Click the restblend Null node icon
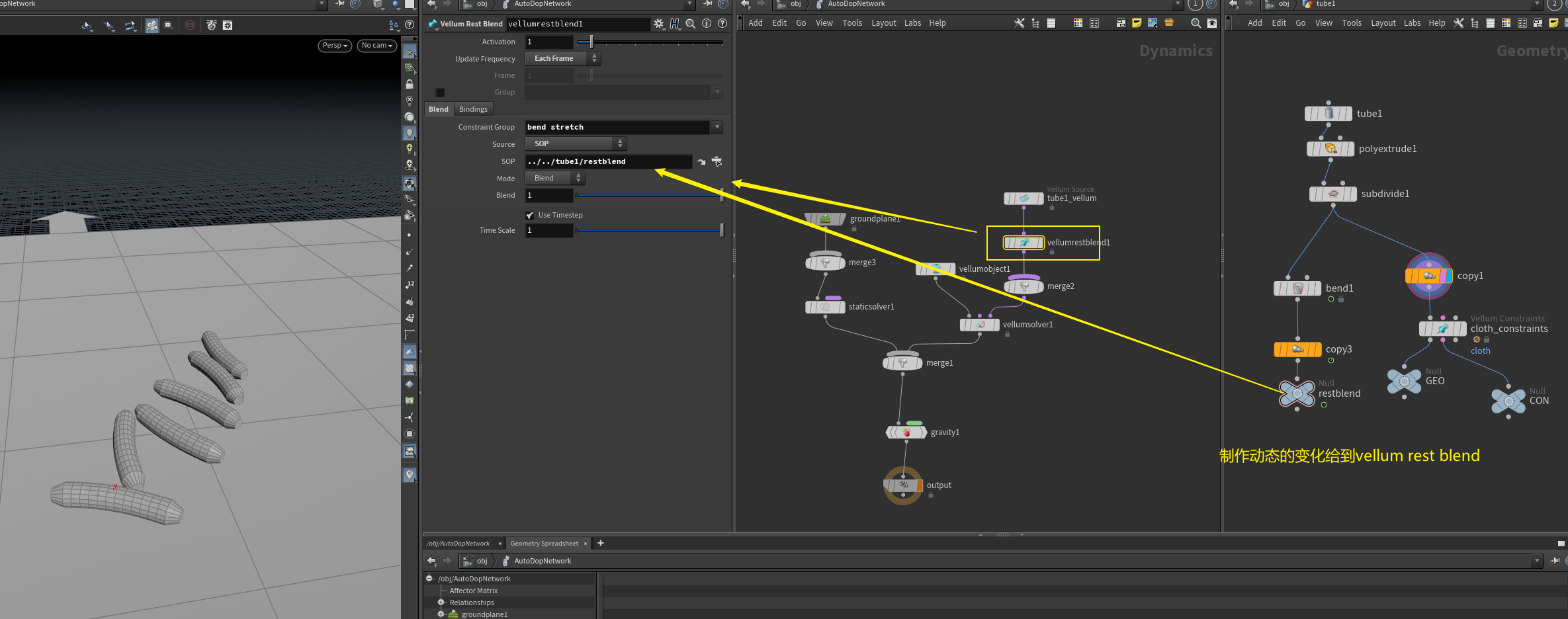 [x=1296, y=394]
